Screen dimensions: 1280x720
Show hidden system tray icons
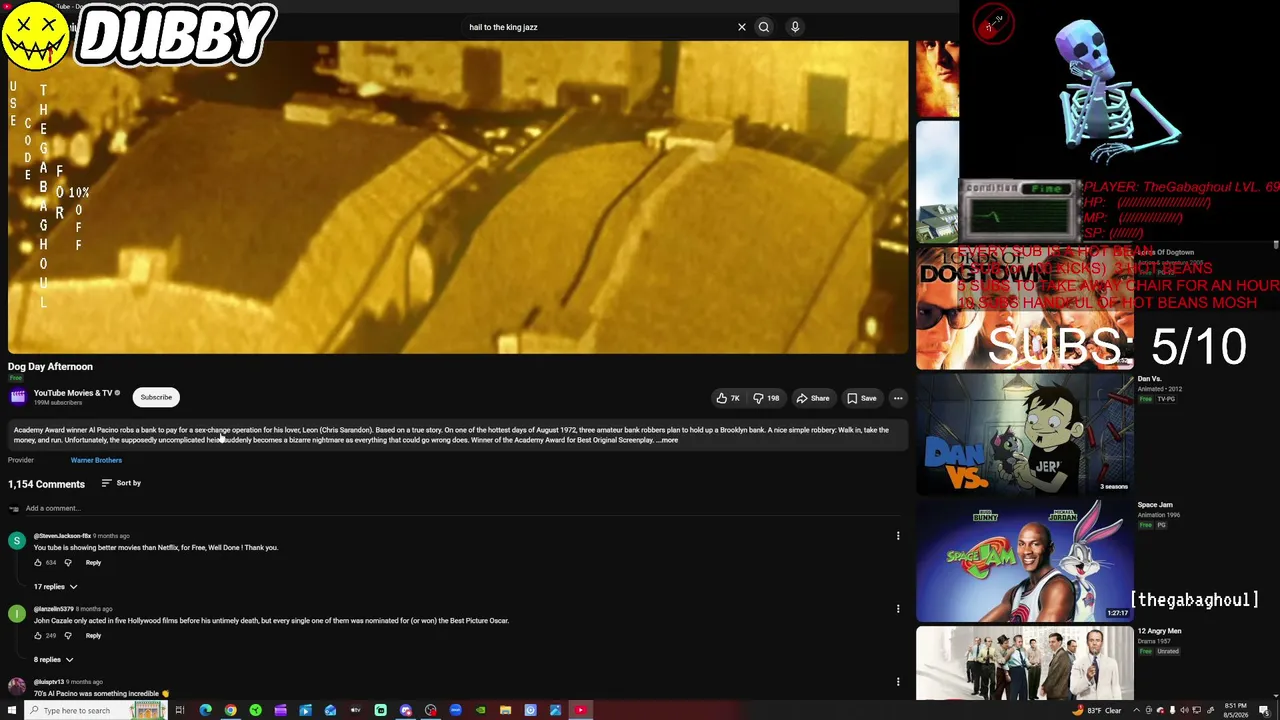[x=1136, y=710]
